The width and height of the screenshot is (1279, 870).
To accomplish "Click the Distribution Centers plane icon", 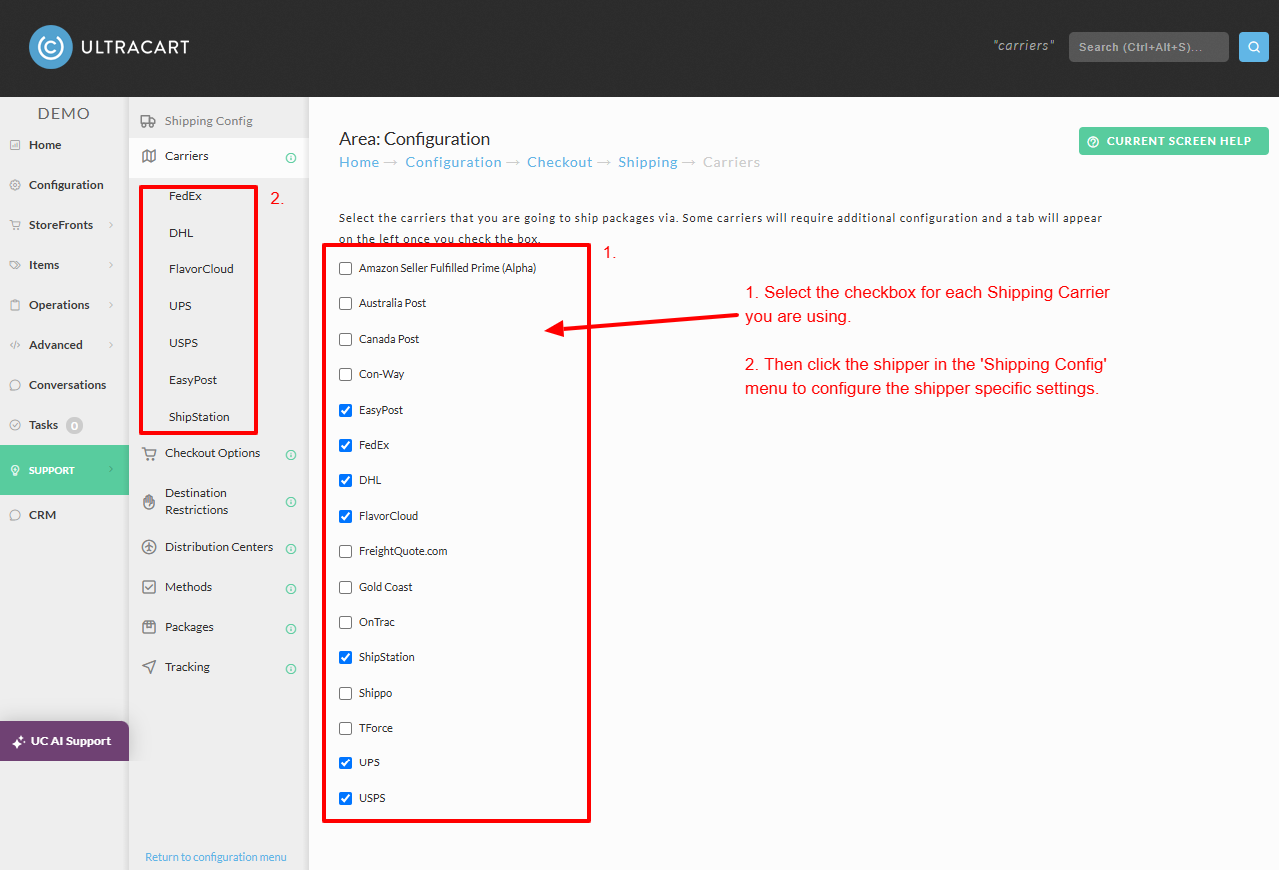I will 149,547.
